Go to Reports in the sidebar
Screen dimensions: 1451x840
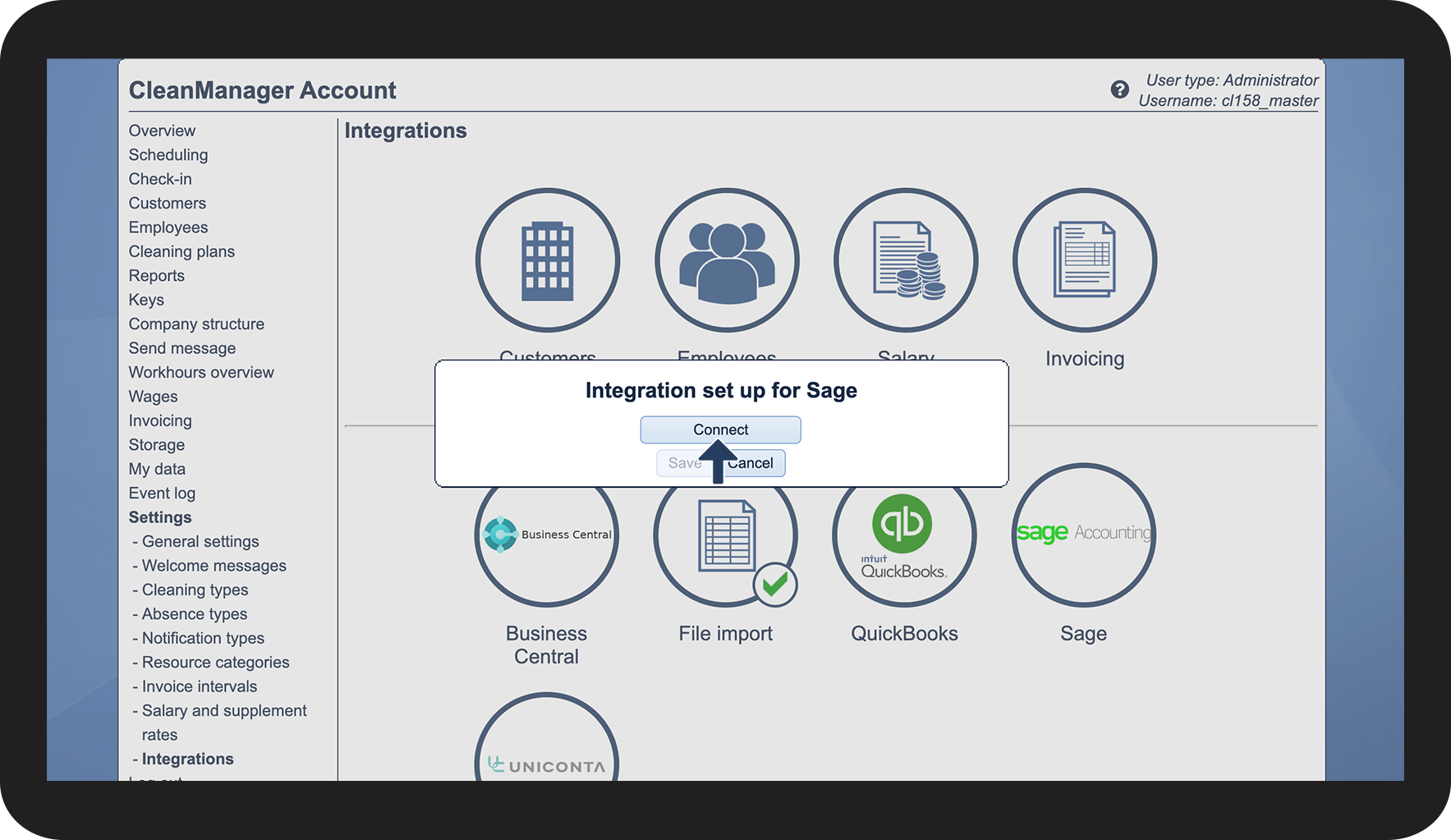157,276
